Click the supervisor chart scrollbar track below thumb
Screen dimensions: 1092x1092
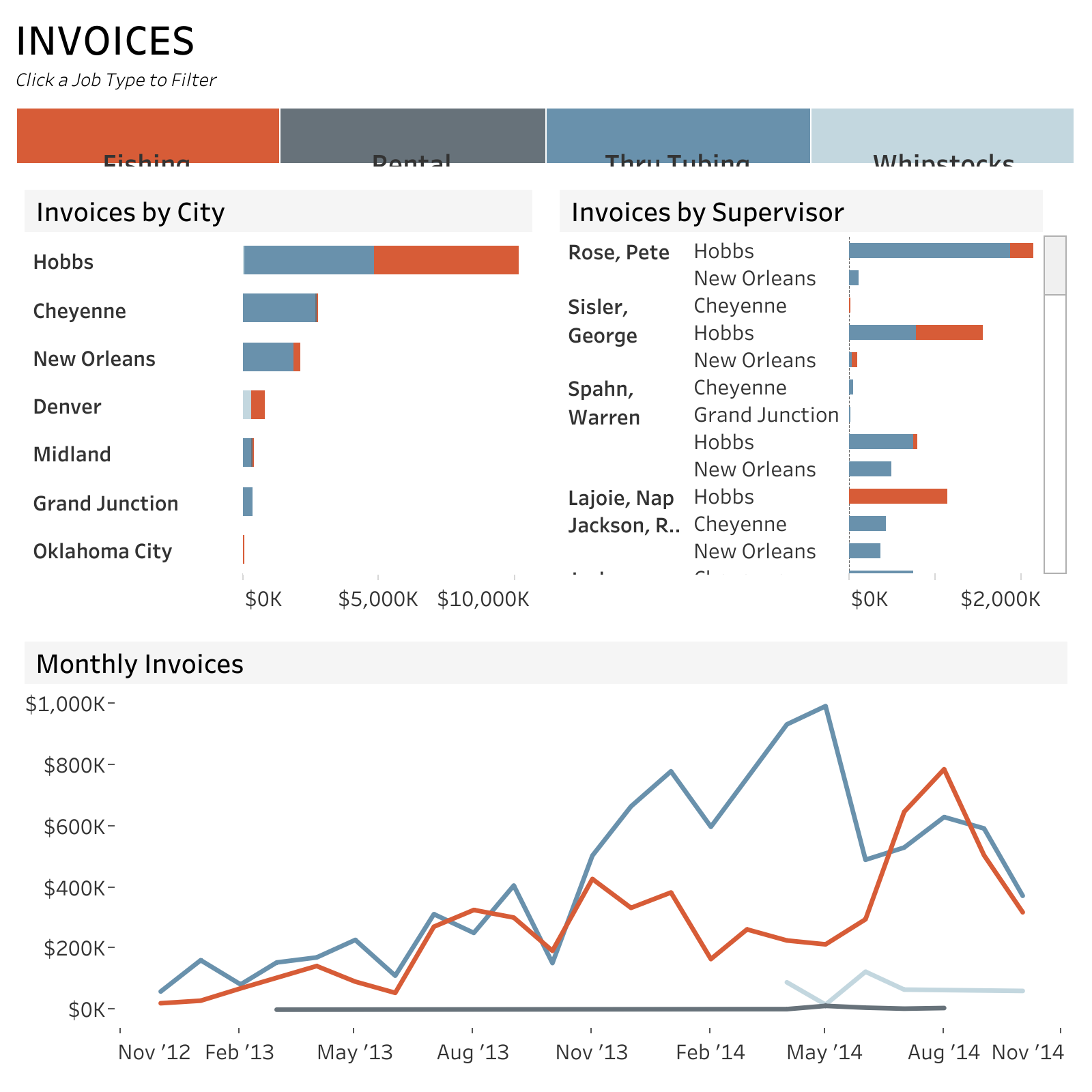click(x=1055, y=434)
